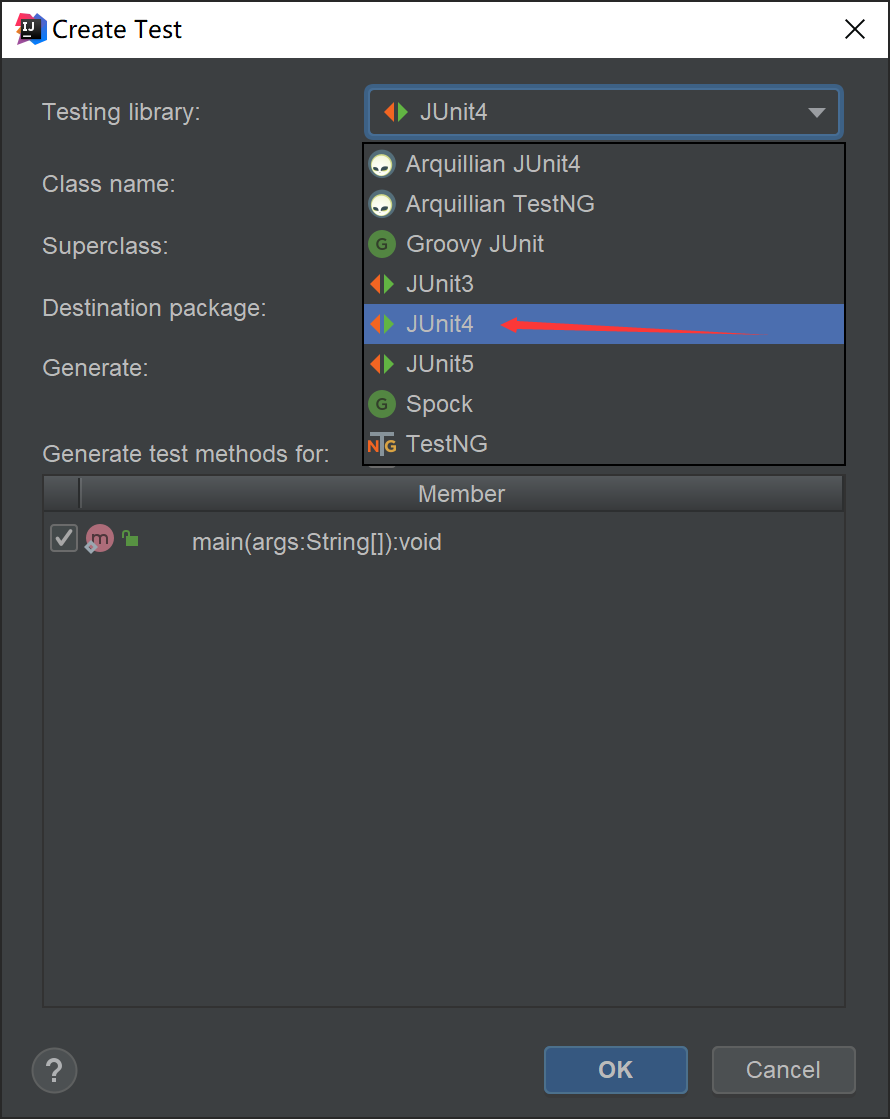
Task: Click the Arquillian JUnit4 alien icon
Action: coord(381,164)
